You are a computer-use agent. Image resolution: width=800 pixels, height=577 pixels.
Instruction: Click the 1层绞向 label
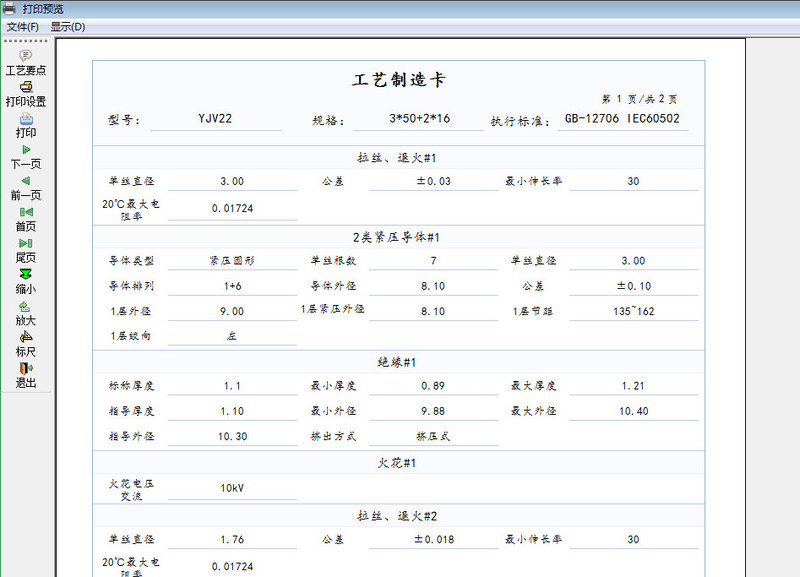(x=131, y=336)
